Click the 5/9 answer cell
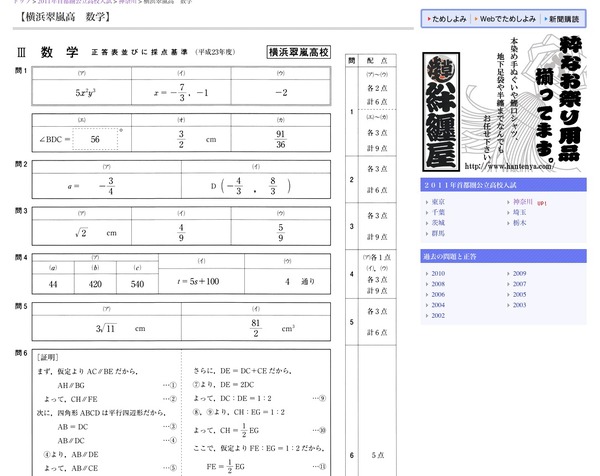 click(281, 233)
